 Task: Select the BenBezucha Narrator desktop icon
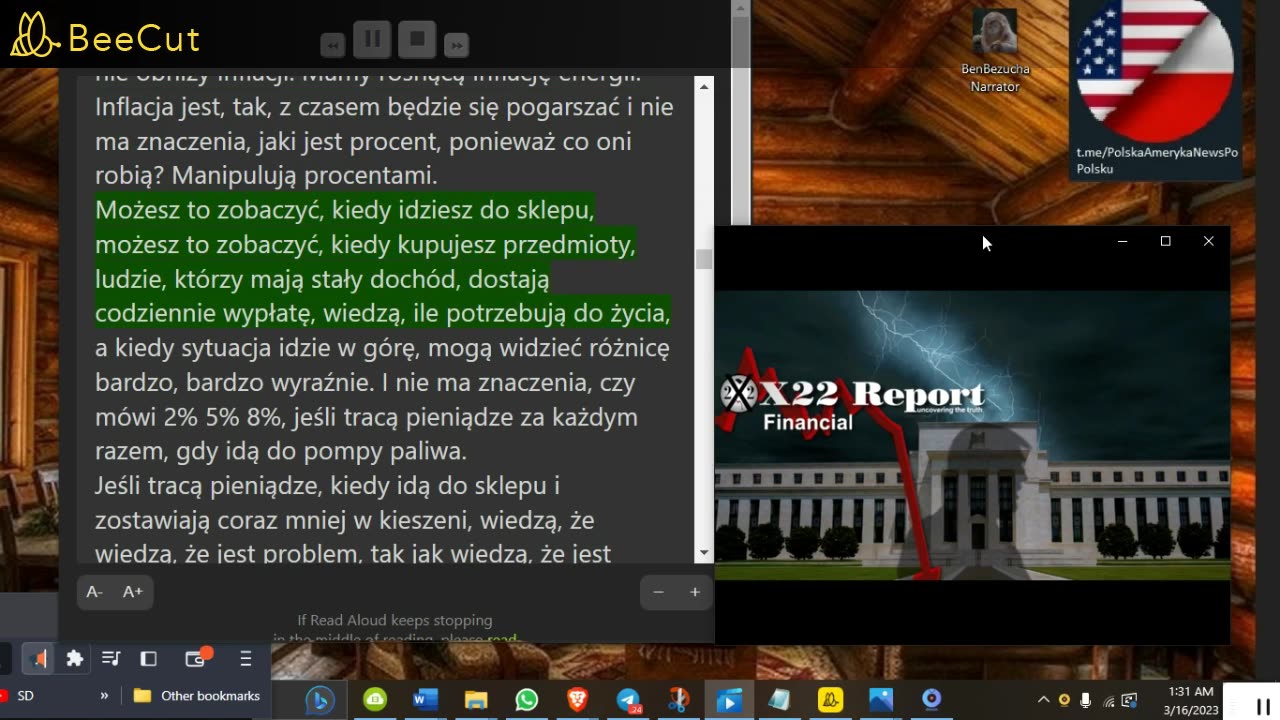click(994, 52)
